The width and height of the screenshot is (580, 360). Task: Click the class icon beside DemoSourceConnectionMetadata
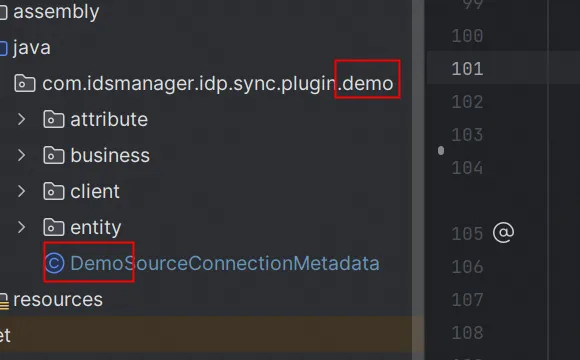[55, 263]
